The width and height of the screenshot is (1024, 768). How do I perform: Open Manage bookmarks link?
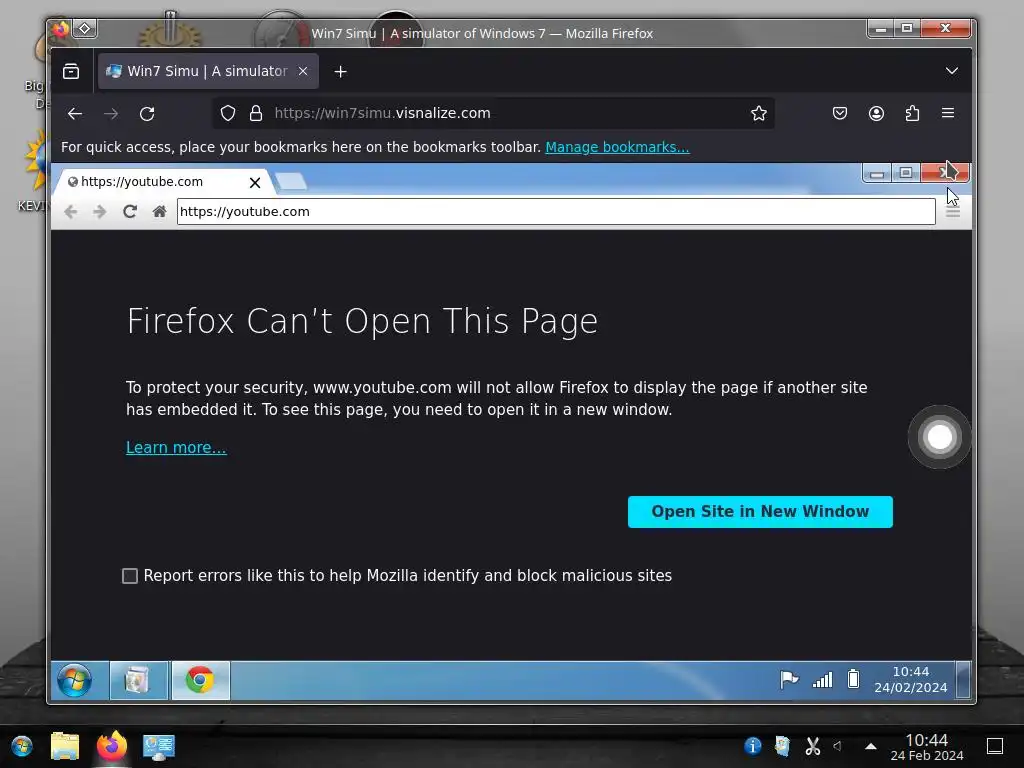click(x=617, y=148)
